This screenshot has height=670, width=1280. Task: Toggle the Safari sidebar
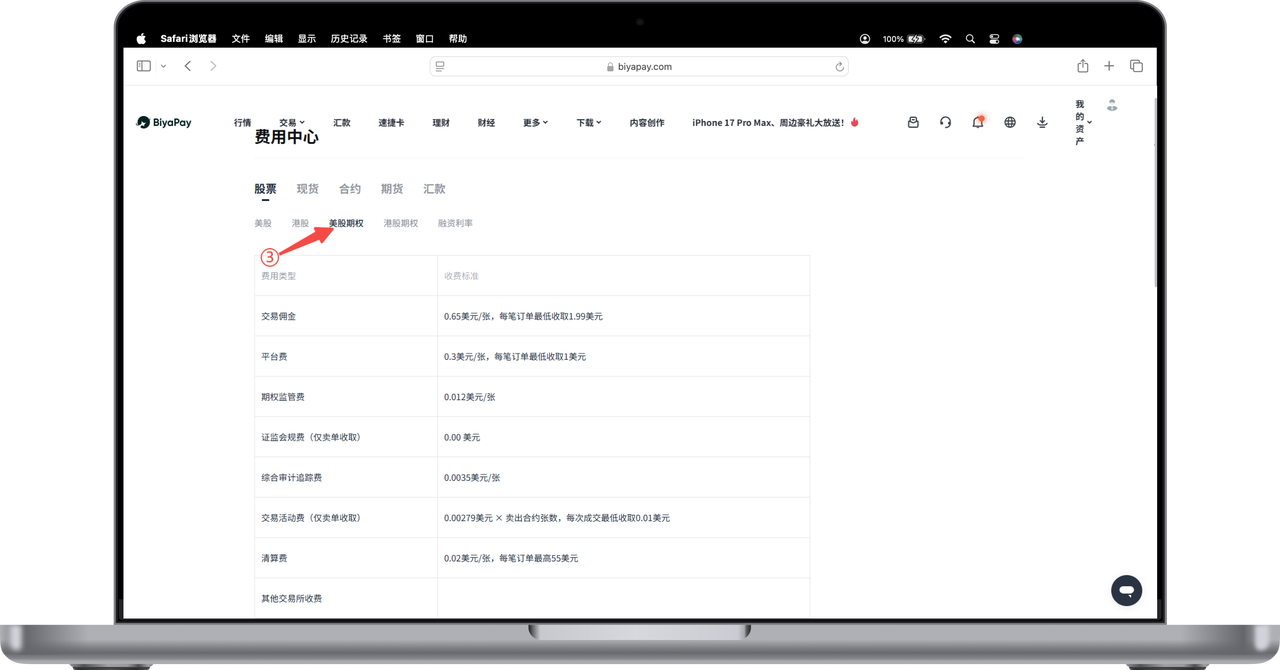(x=144, y=66)
